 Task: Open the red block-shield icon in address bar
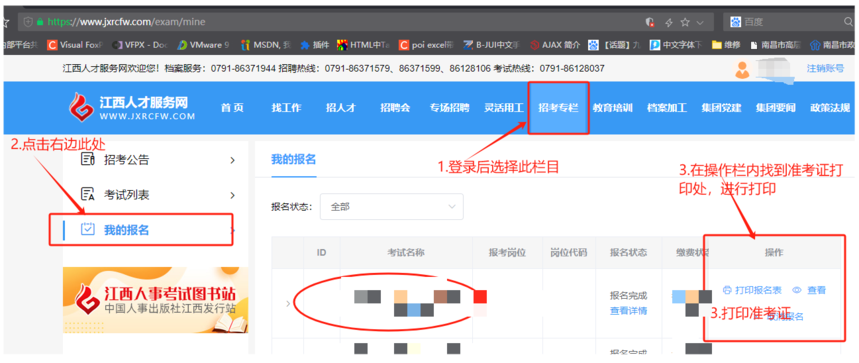(650, 22)
